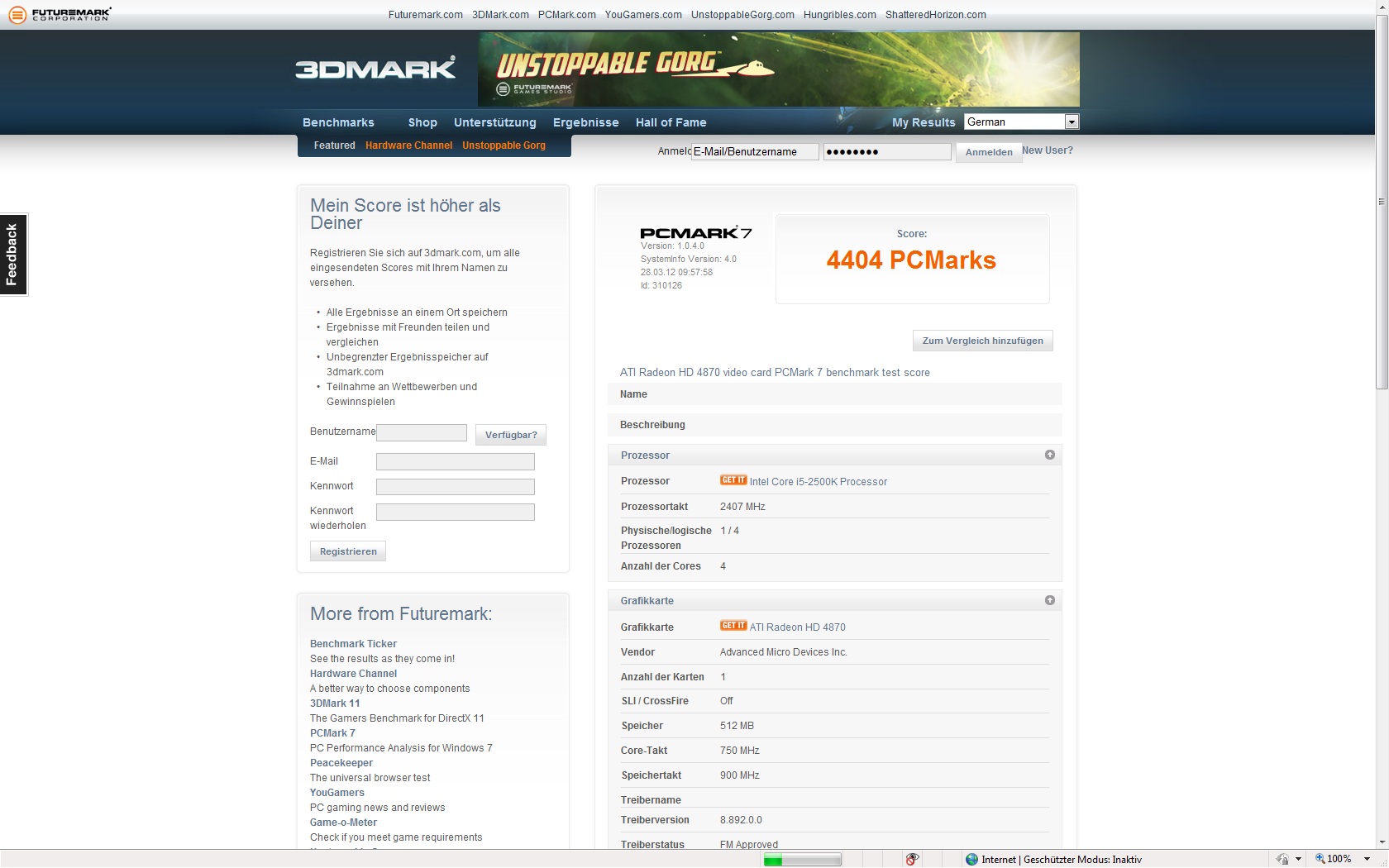1389x868 pixels.
Task: Click the Advanced Micro Devices Inc. vendor value
Action: (783, 652)
